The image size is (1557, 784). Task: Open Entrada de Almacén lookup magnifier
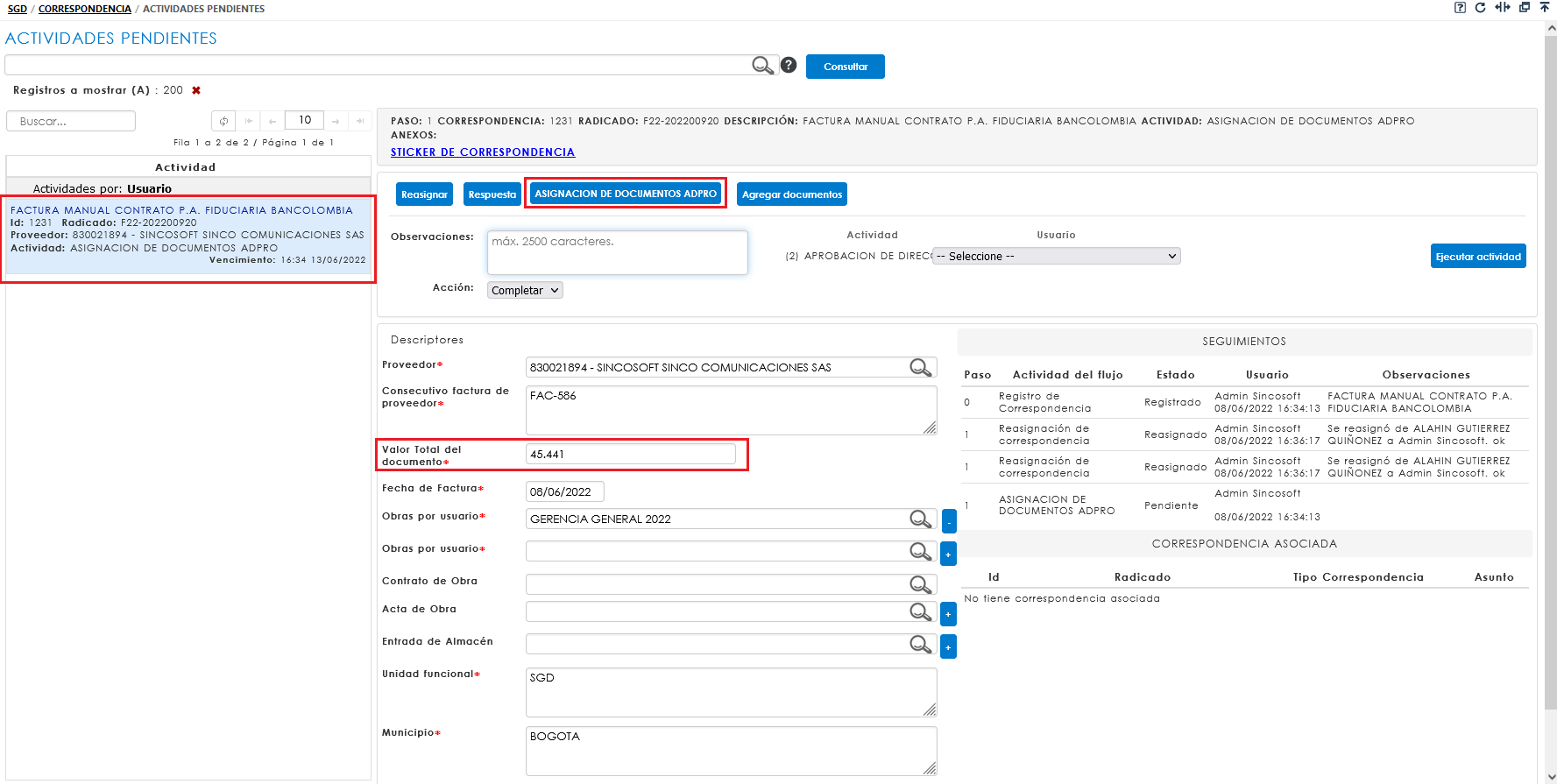click(920, 644)
